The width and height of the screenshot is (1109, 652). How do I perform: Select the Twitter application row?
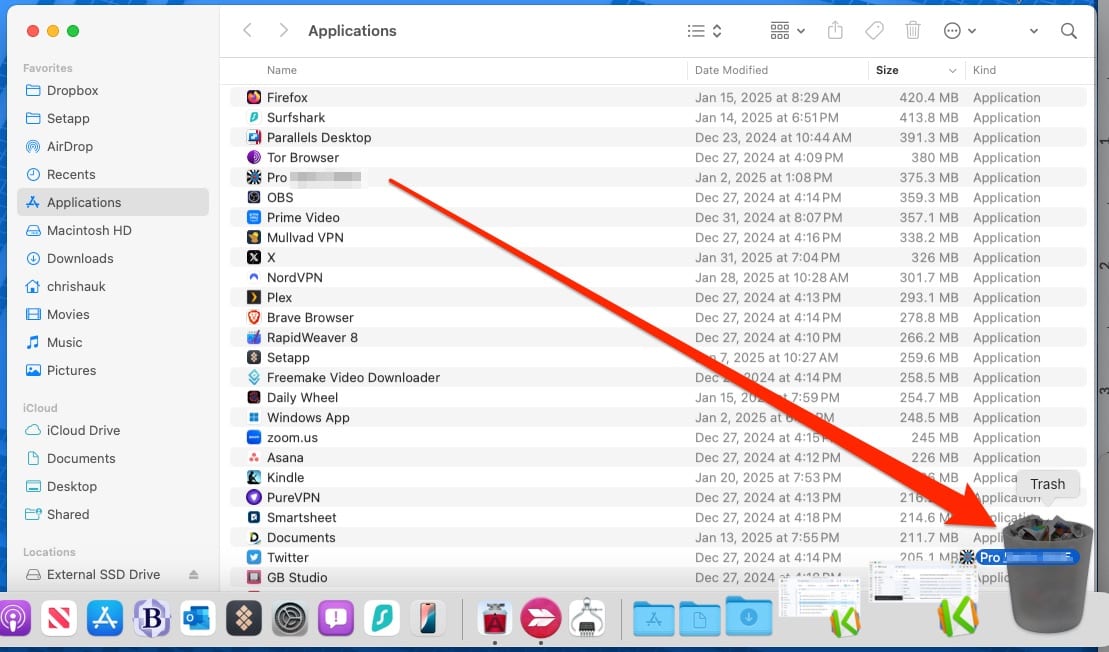click(658, 557)
